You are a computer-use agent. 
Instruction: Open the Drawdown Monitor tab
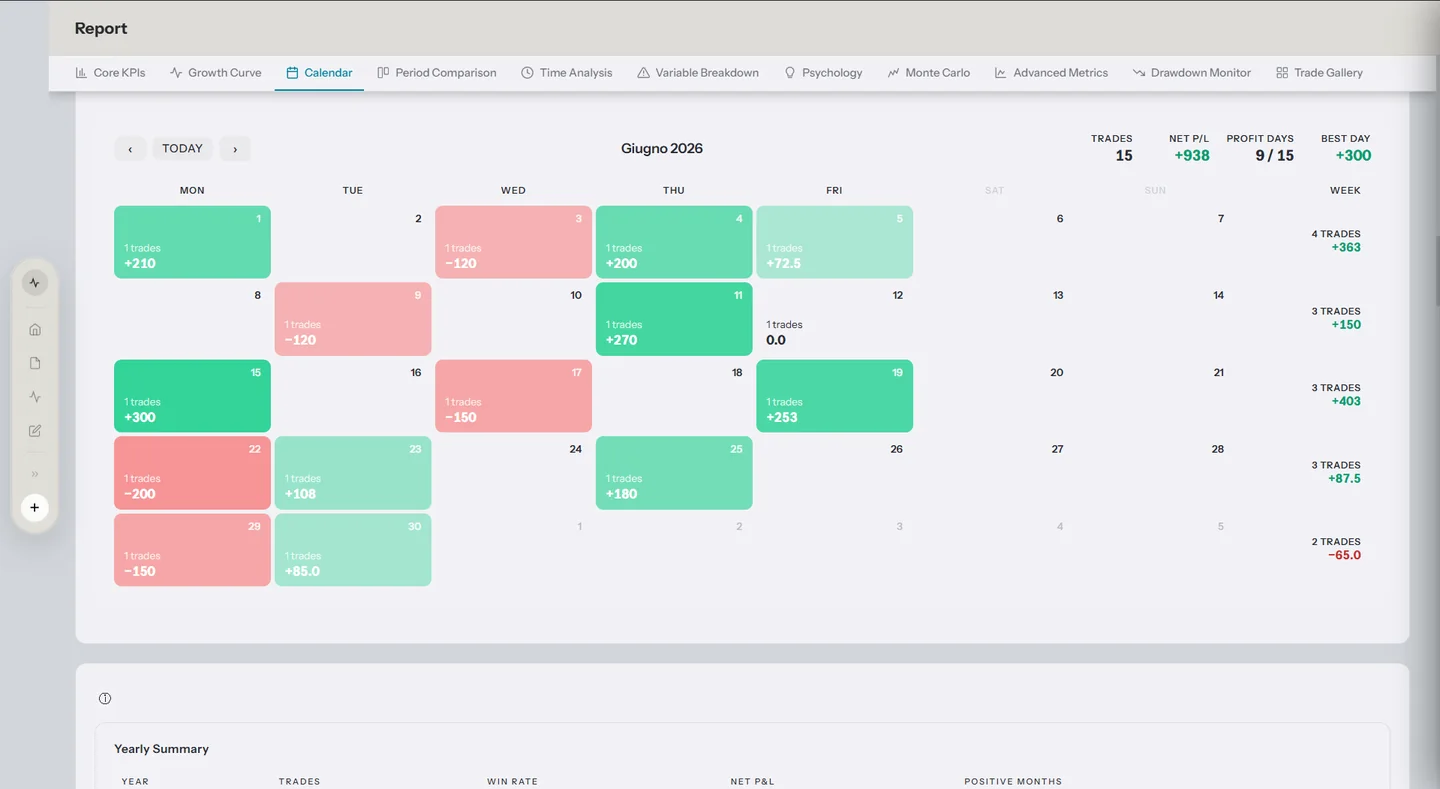click(1192, 73)
